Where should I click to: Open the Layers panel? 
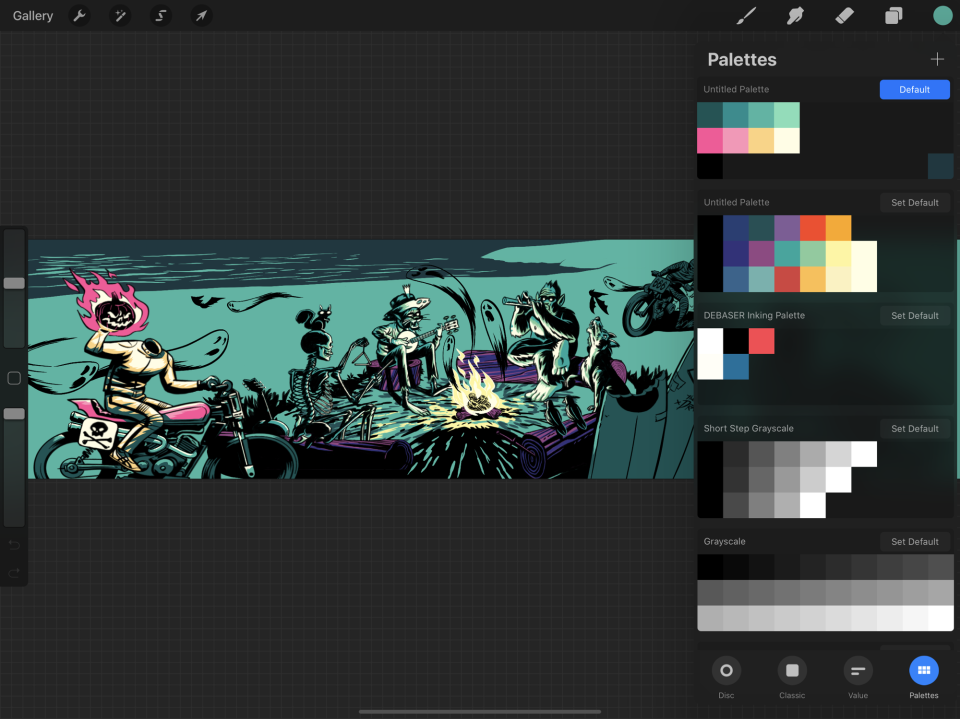[x=893, y=16]
